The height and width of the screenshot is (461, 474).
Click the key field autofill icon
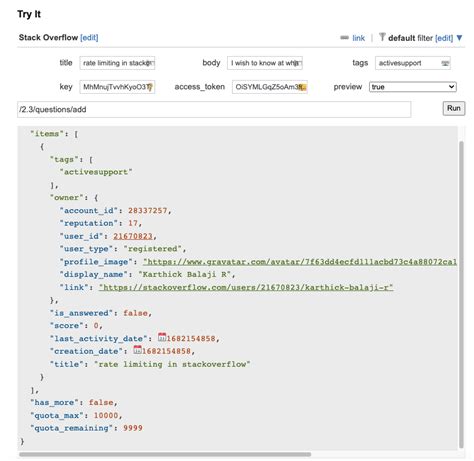coord(150,87)
